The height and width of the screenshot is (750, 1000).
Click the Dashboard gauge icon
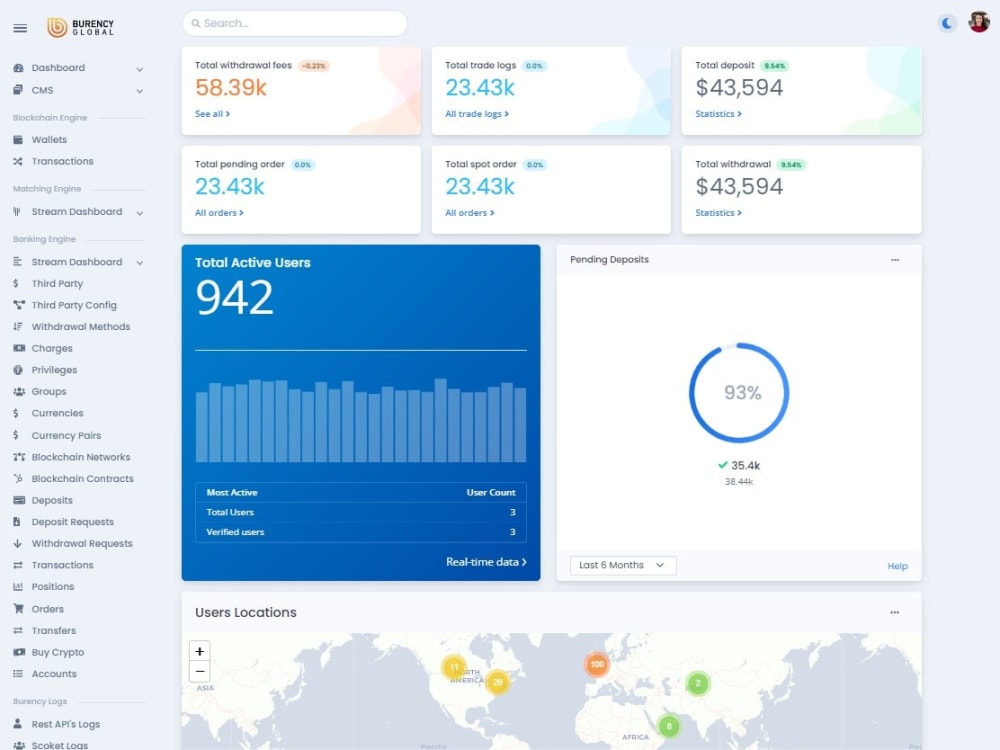(18, 68)
